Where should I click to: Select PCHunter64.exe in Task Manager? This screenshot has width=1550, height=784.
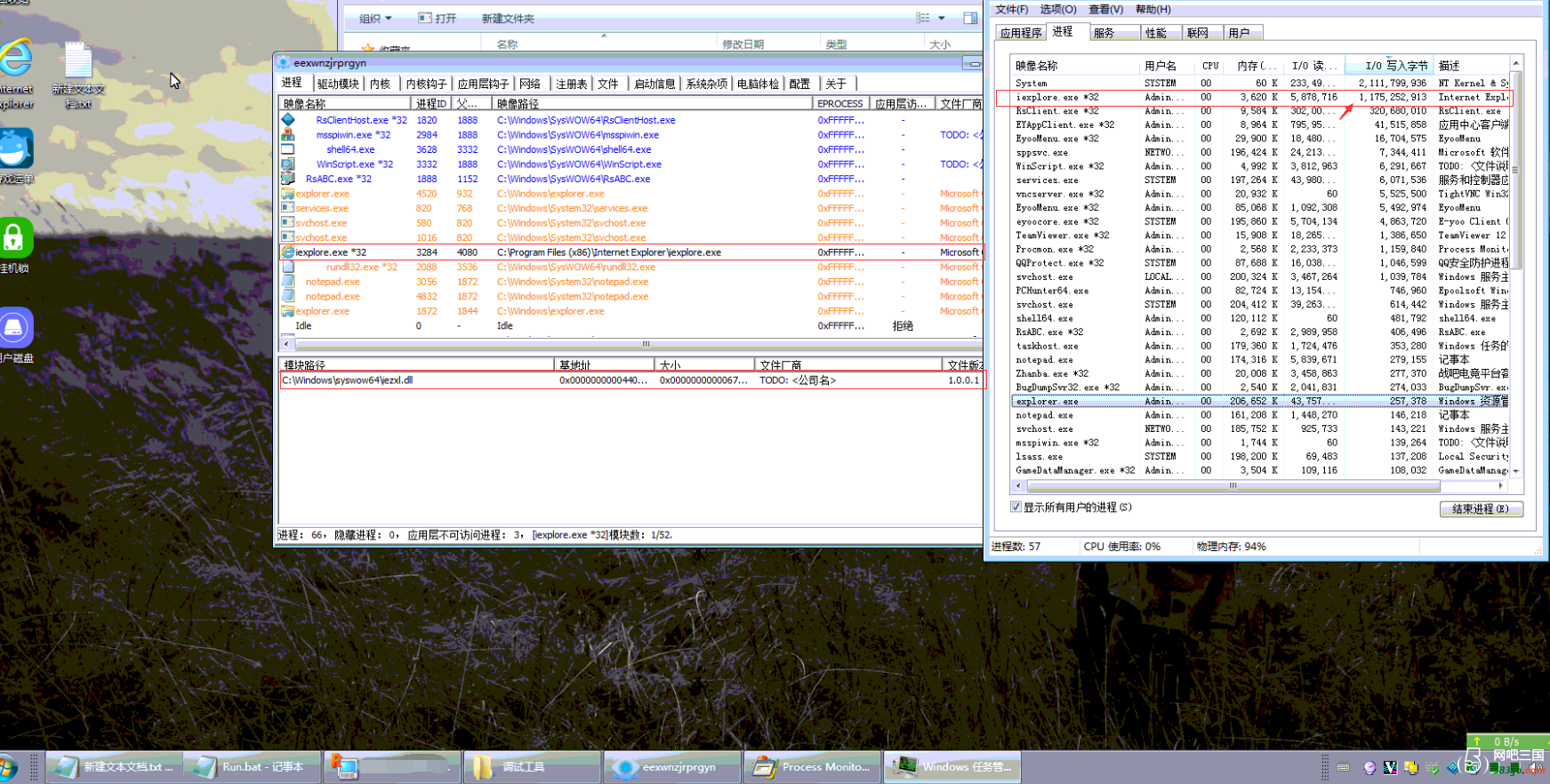(1259, 291)
